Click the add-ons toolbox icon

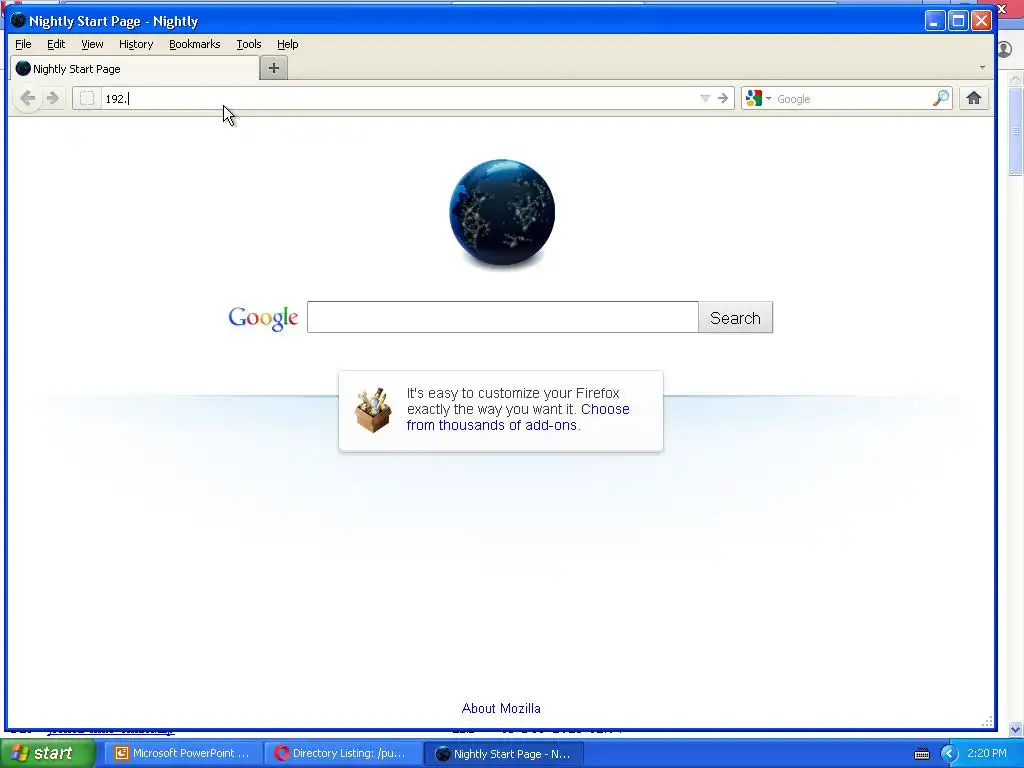(373, 409)
